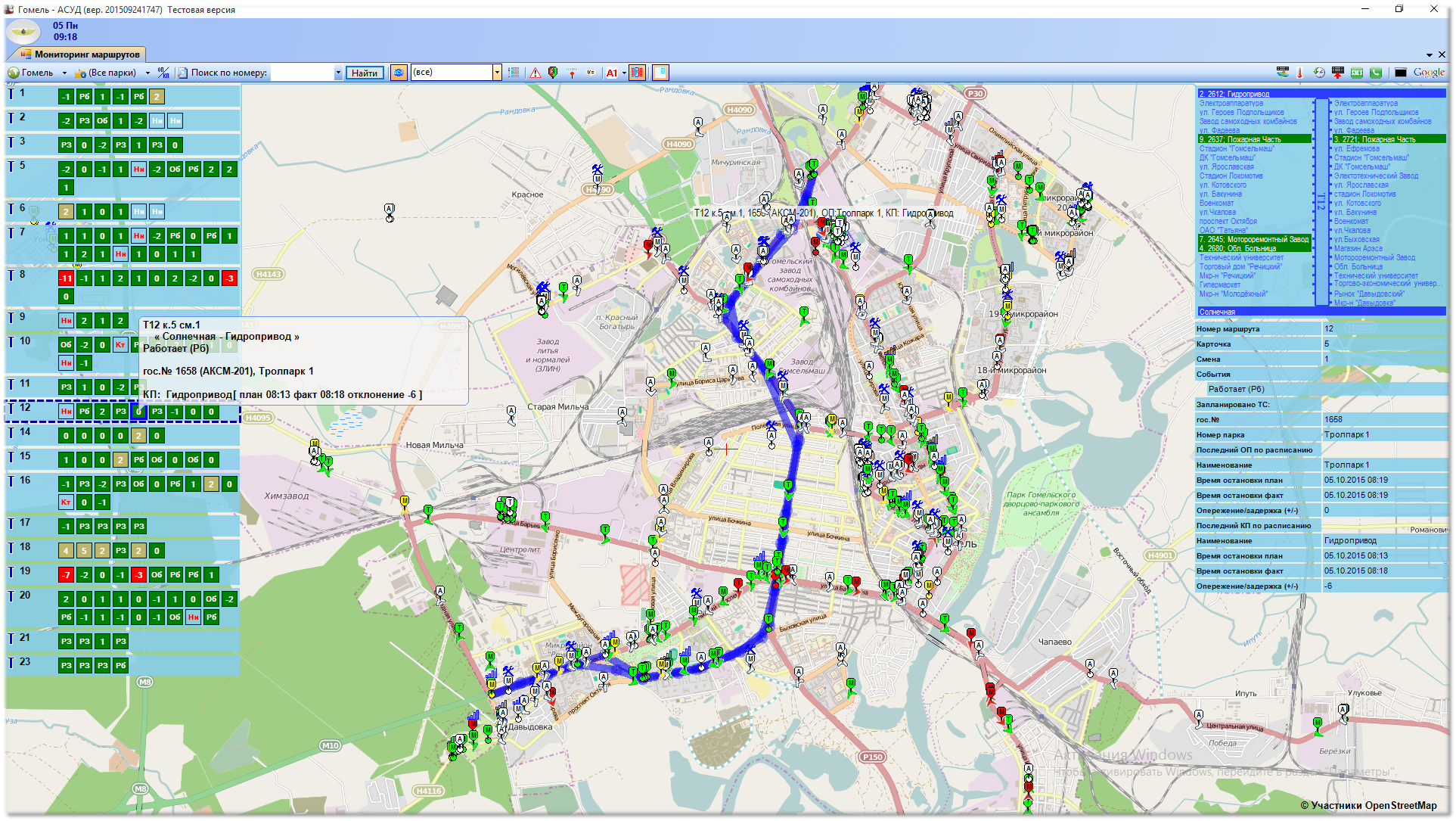Click the board with red arrow icon
Viewport: 1456px width, 821px height.
pyautogui.click(x=1338, y=73)
